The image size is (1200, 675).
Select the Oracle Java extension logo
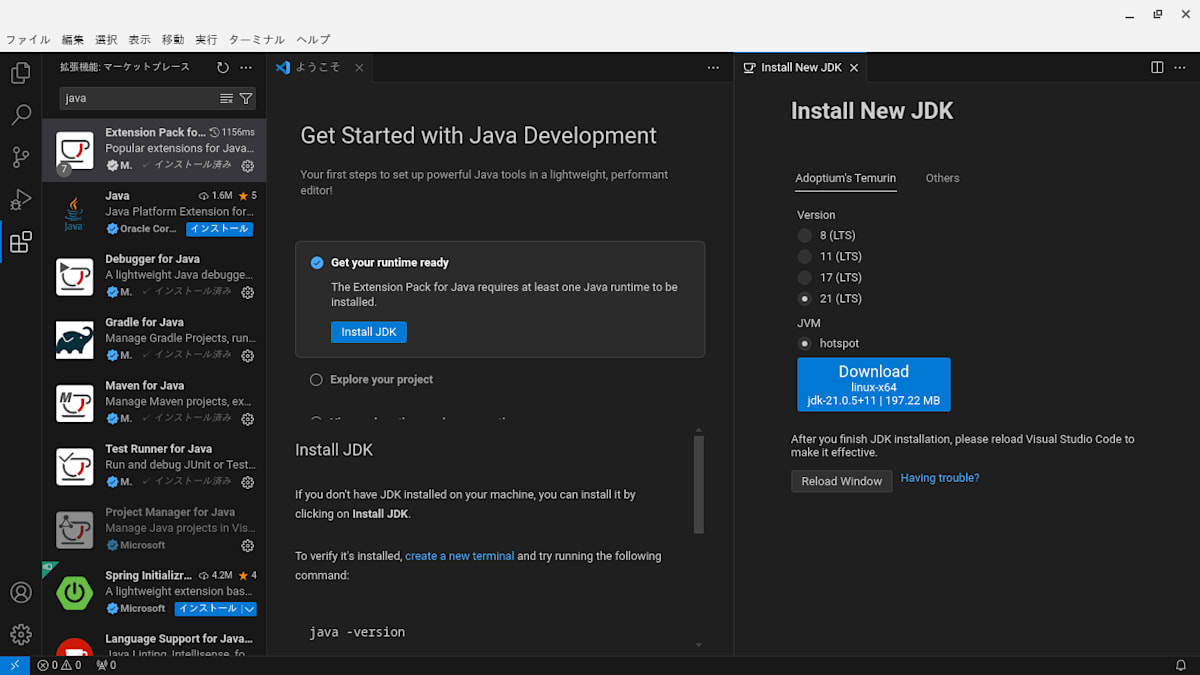(x=74, y=213)
